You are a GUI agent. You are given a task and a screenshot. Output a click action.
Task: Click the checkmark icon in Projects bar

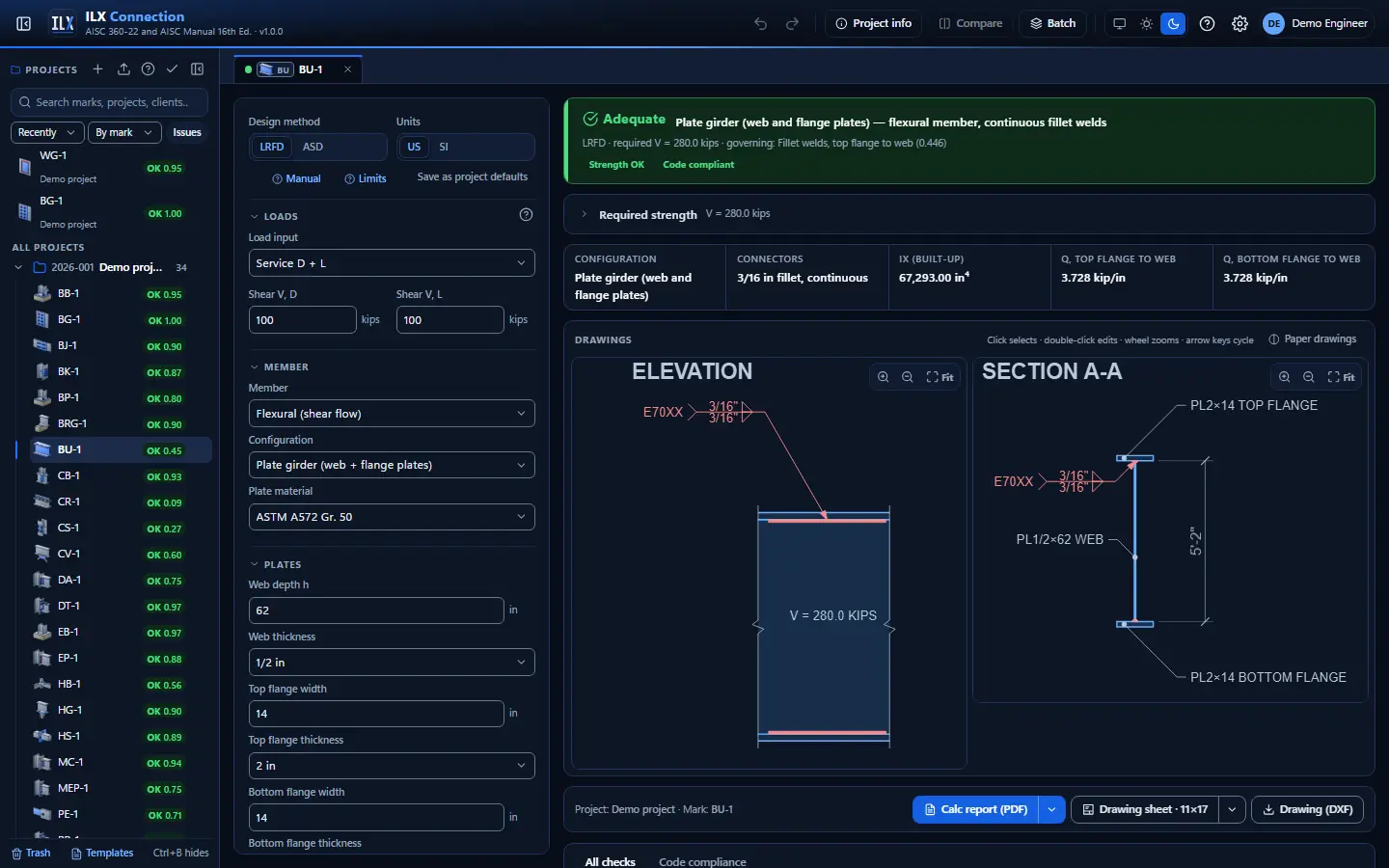[172, 69]
